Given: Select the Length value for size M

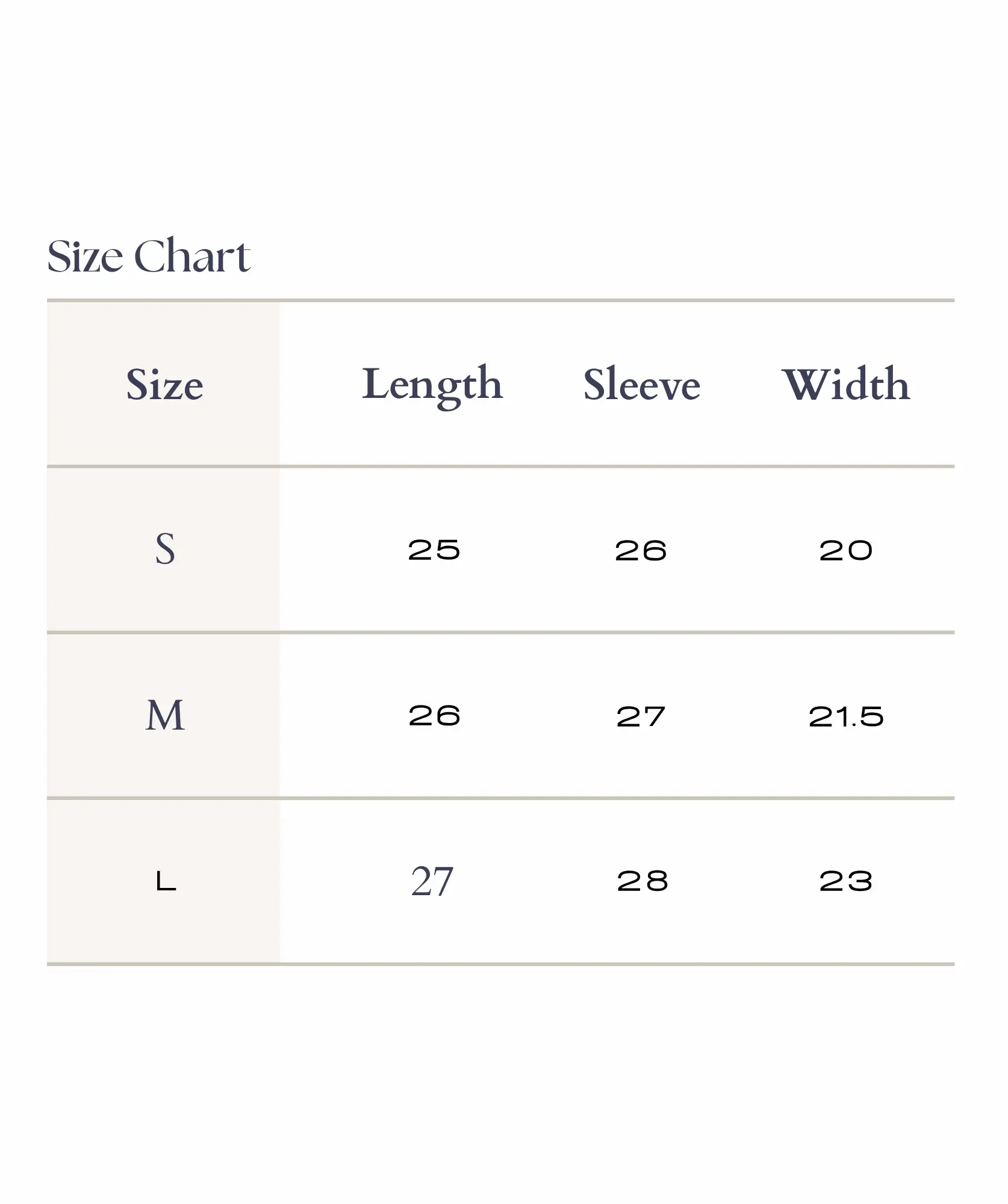Looking at the screenshot, I should (x=434, y=716).
